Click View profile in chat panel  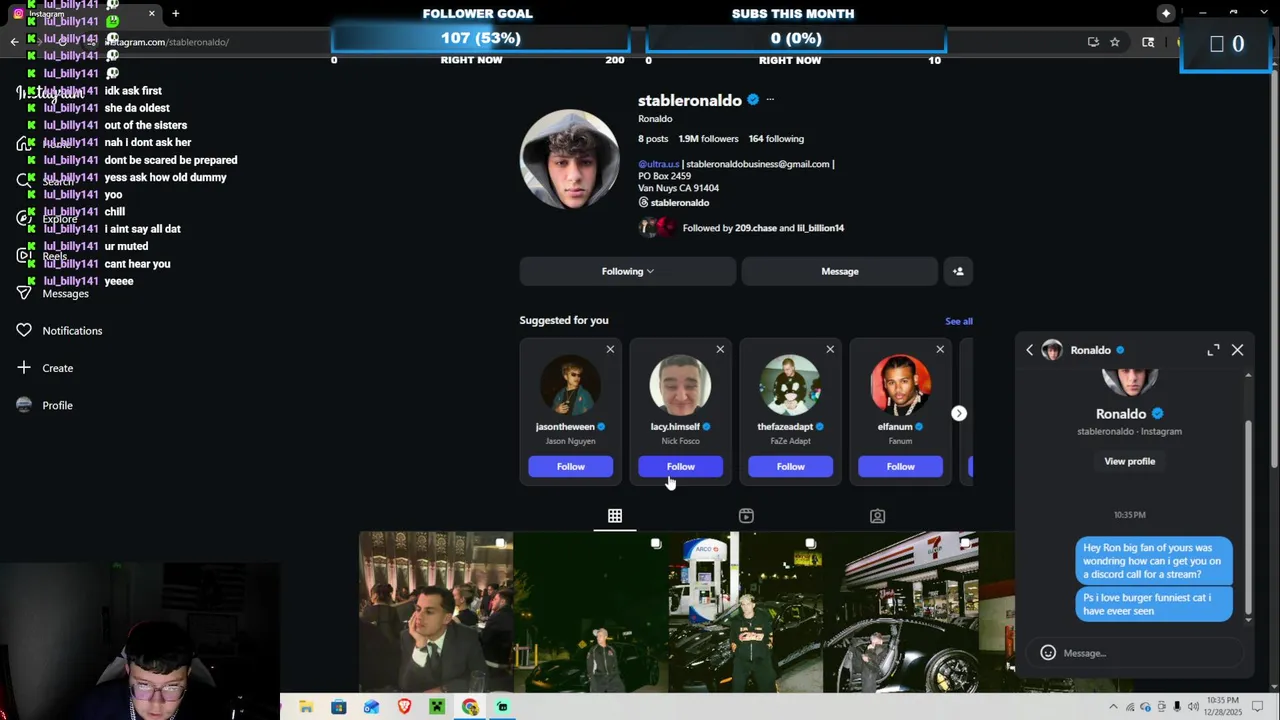(x=1129, y=461)
